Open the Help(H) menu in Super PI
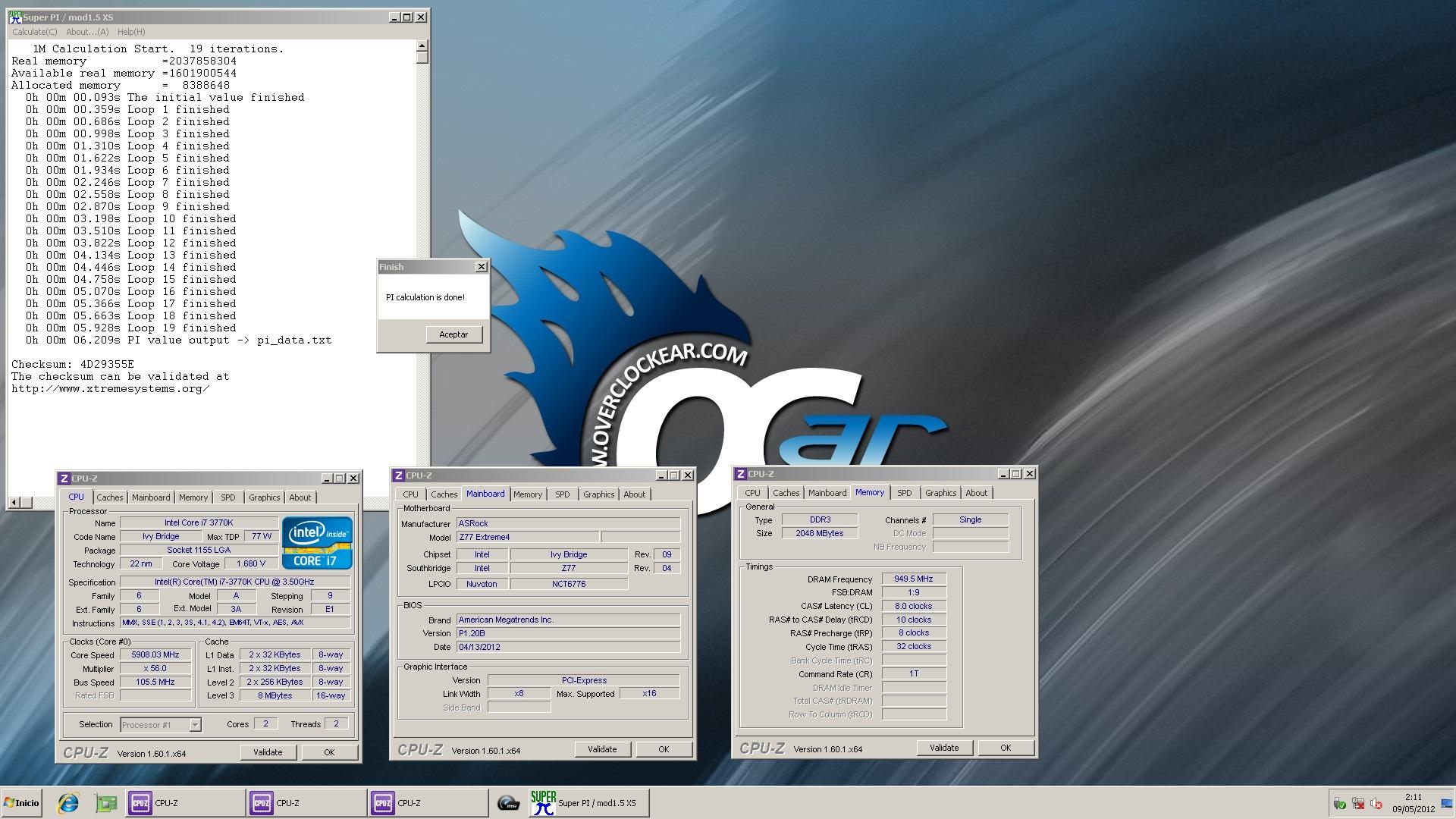This screenshot has width=1456, height=819. pyautogui.click(x=131, y=32)
